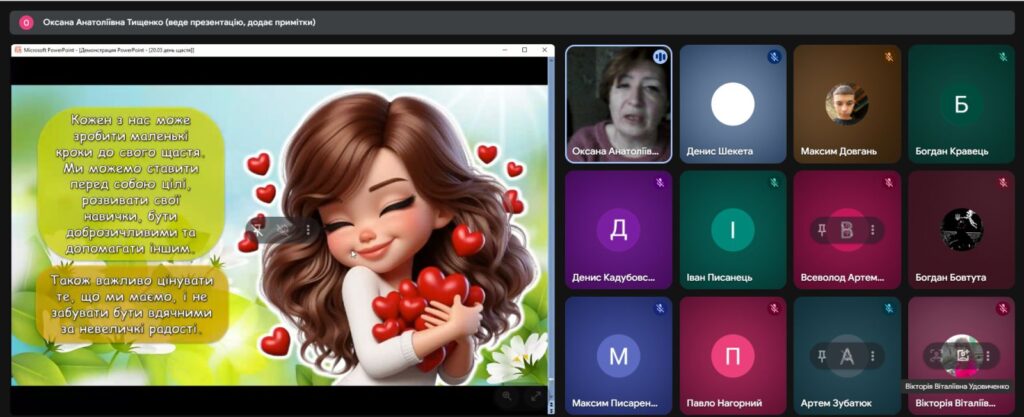Pin Артем Зубатюк's tile

(823, 355)
